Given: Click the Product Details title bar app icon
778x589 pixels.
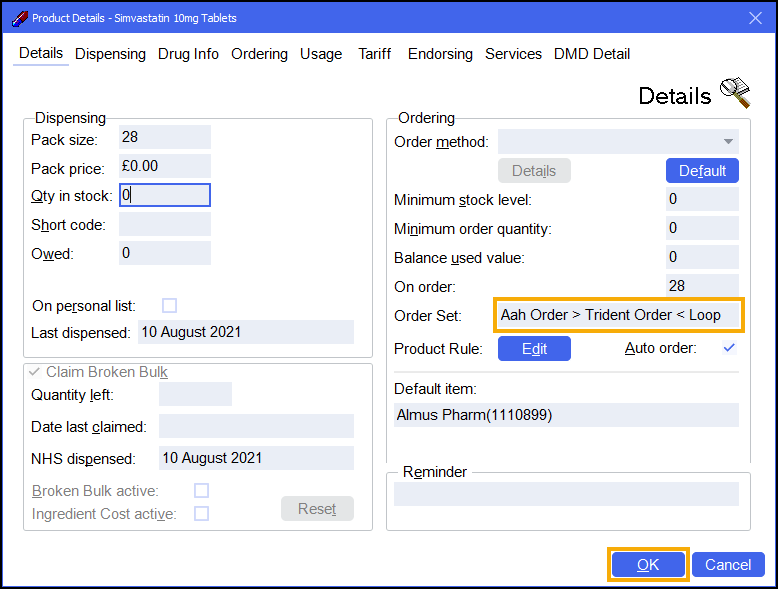Looking at the screenshot, I should pos(18,18).
